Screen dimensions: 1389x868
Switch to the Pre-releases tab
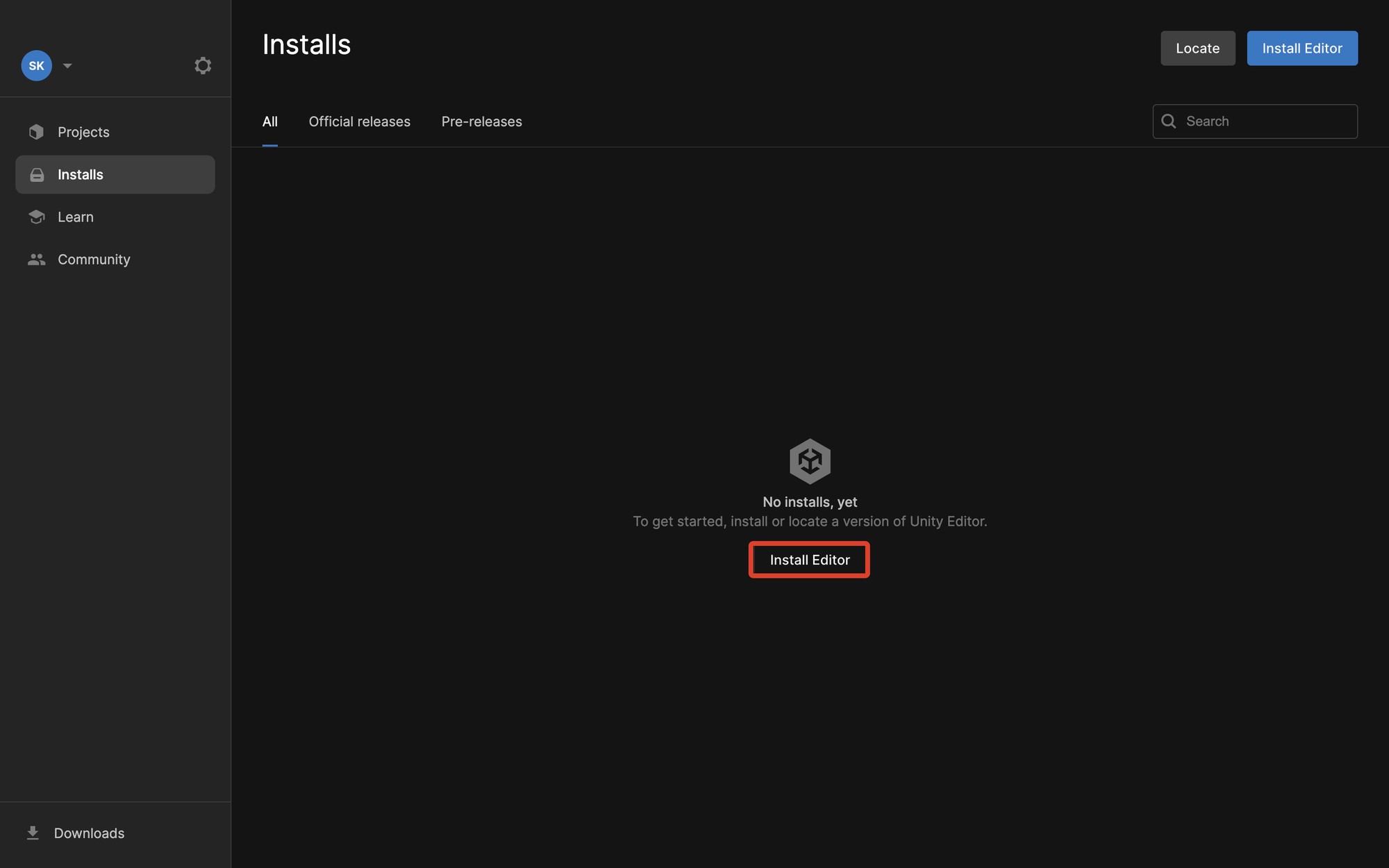pyautogui.click(x=482, y=122)
